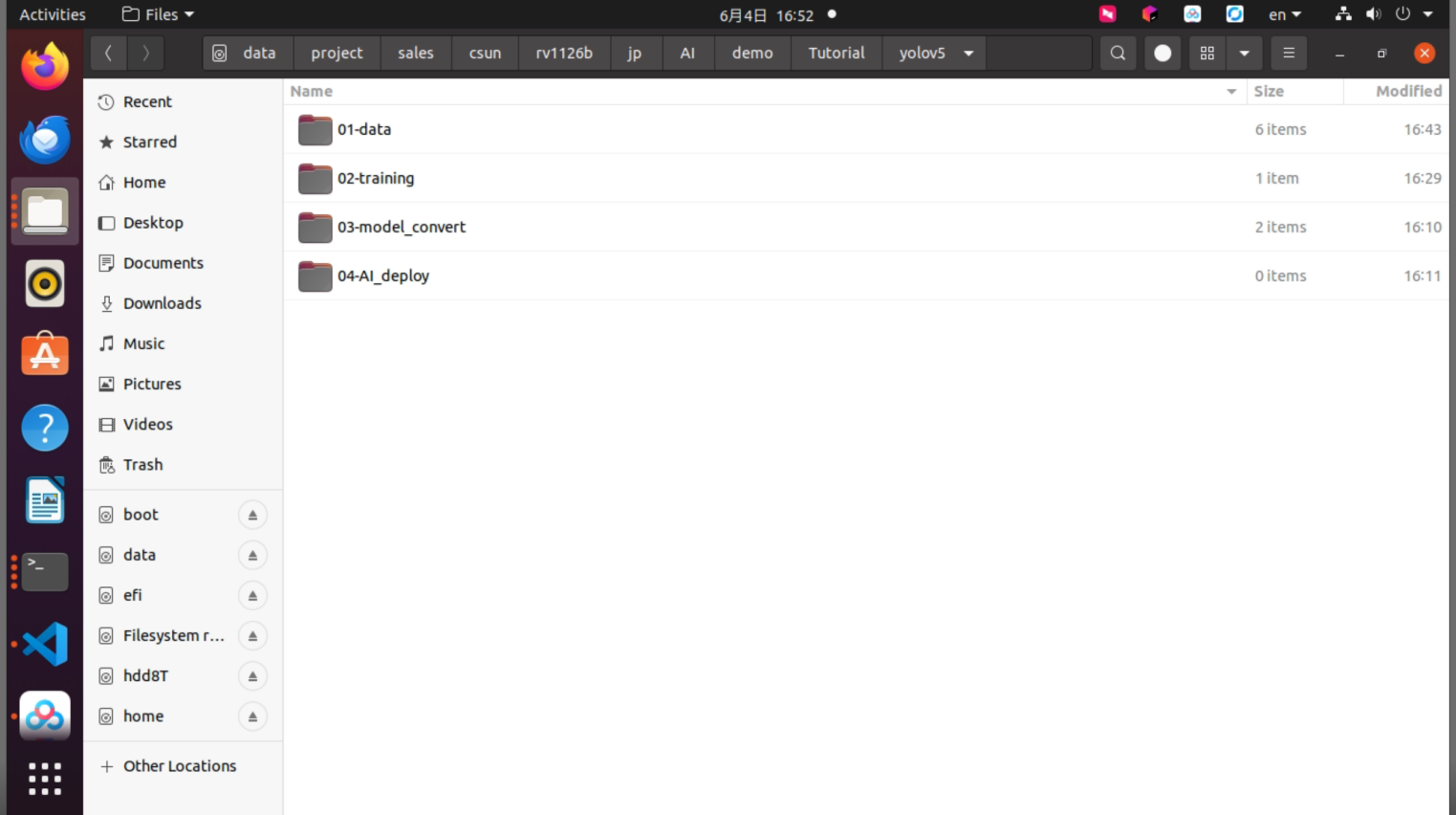The height and width of the screenshot is (815, 1456).
Task: Expand the view options dropdown arrow
Action: pos(1244,54)
